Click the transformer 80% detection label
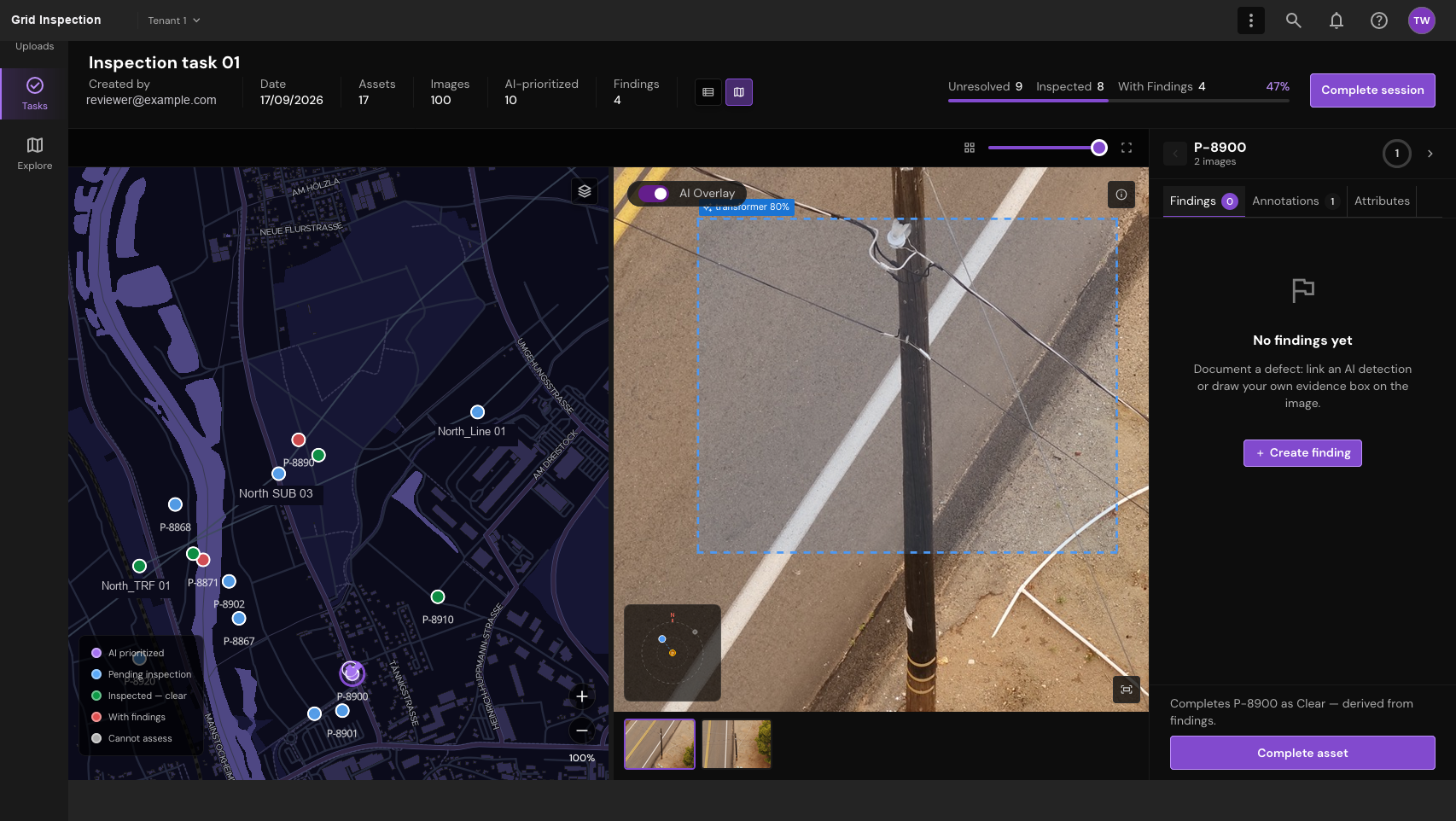This screenshot has height=821, width=1456. [x=747, y=207]
